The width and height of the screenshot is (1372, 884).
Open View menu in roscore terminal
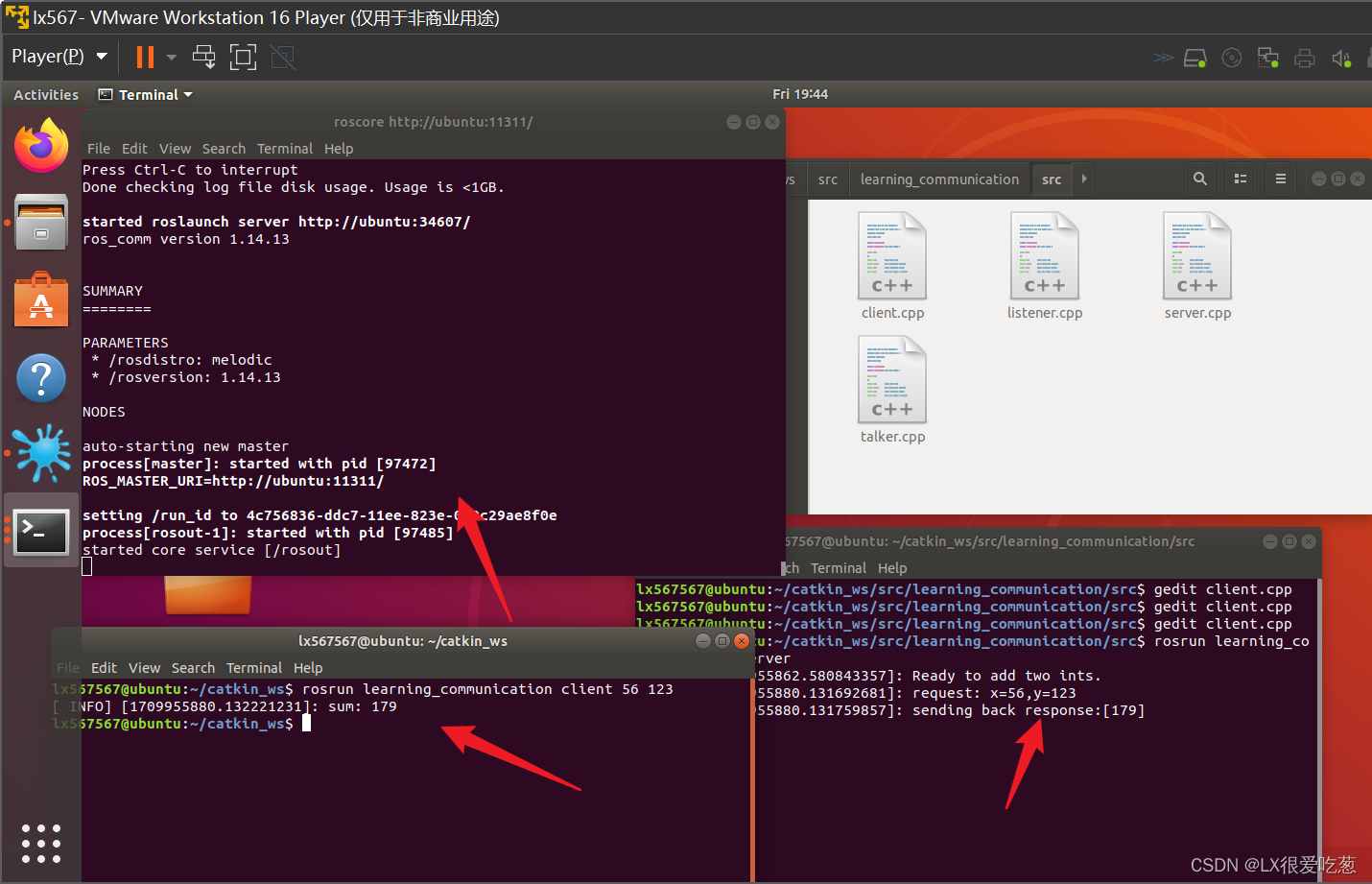[x=175, y=149]
